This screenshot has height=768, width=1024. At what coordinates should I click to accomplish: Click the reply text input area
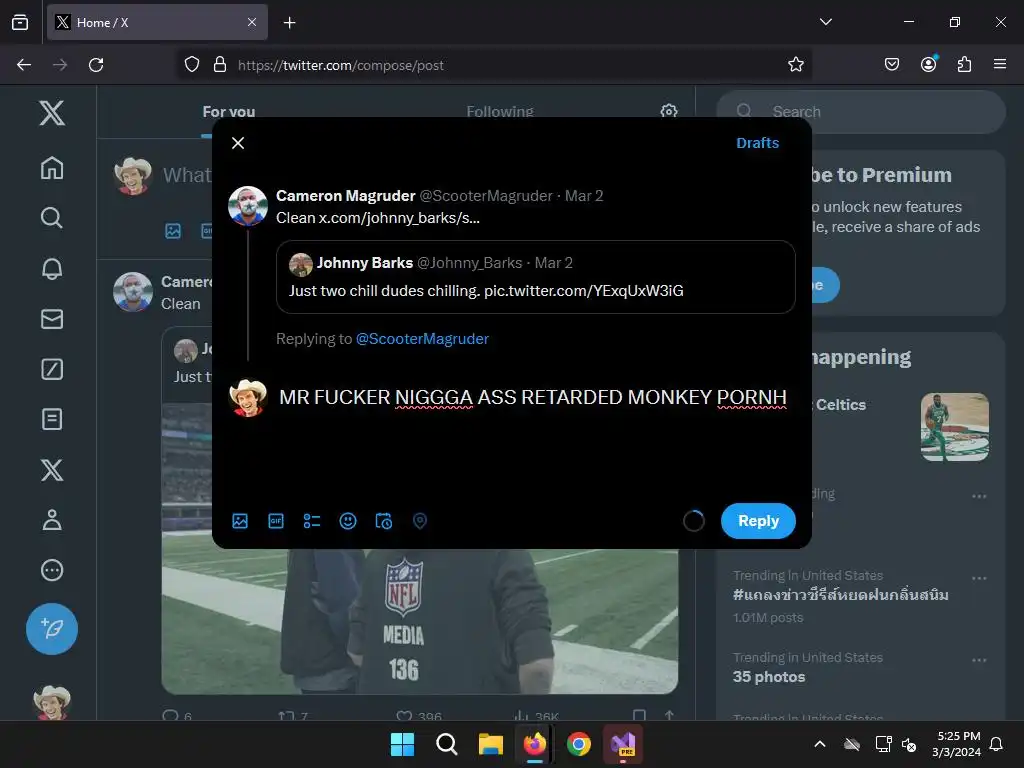tap(533, 397)
